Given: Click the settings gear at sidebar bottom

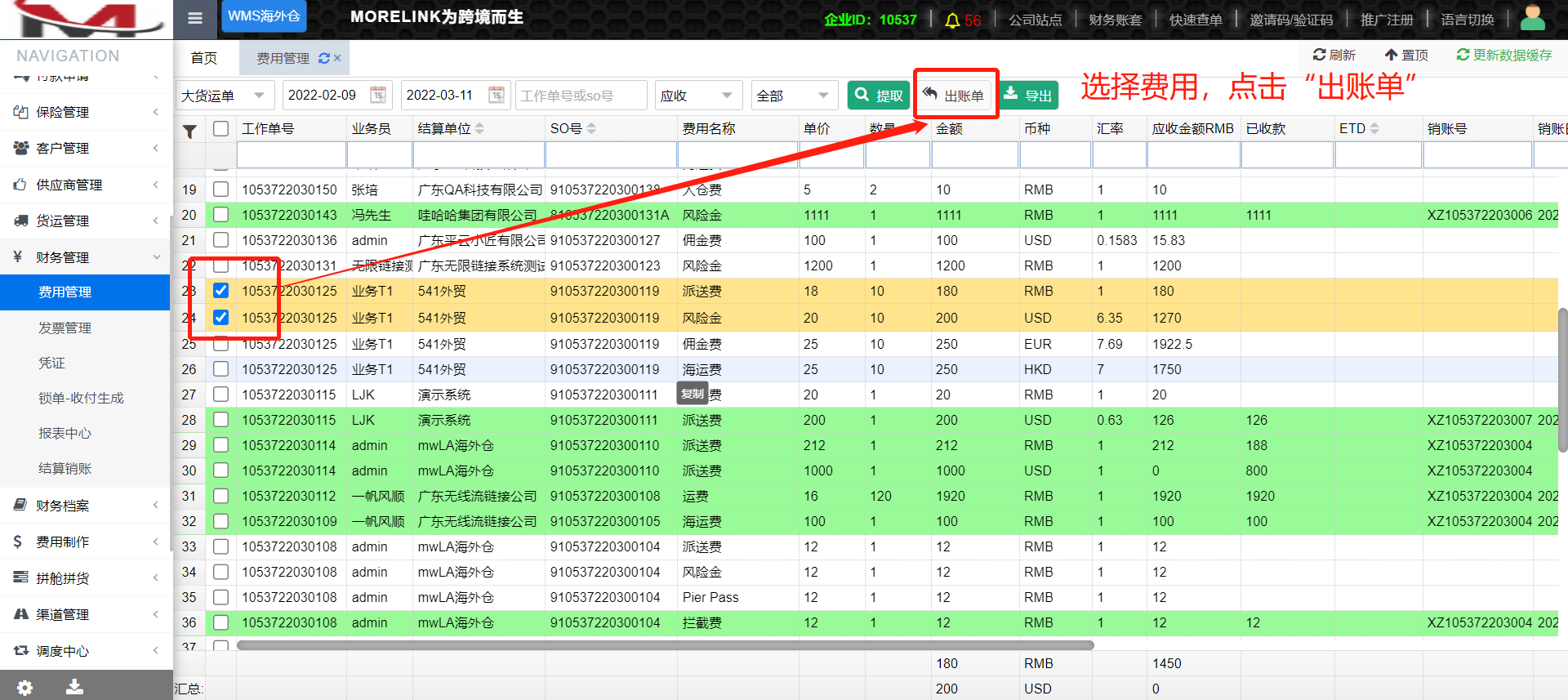Looking at the screenshot, I should pyautogui.click(x=25, y=687).
